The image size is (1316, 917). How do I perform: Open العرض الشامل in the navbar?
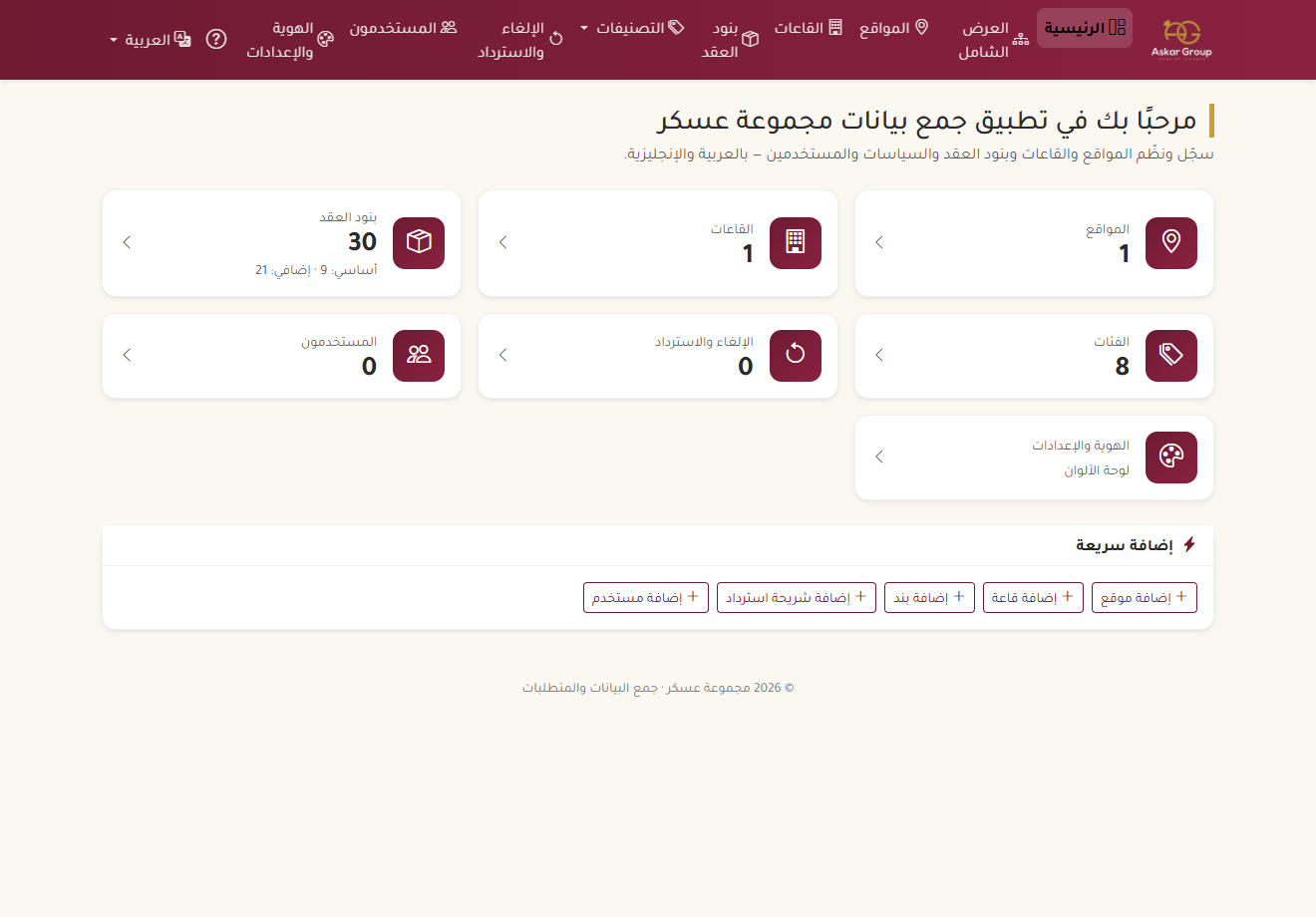tap(993, 40)
